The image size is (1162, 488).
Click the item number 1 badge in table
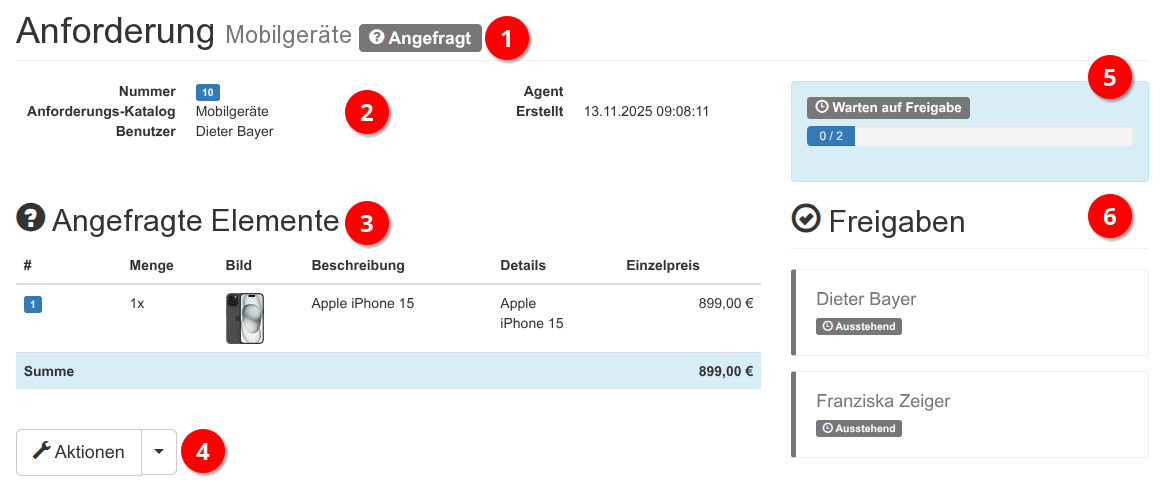pyautogui.click(x=32, y=304)
